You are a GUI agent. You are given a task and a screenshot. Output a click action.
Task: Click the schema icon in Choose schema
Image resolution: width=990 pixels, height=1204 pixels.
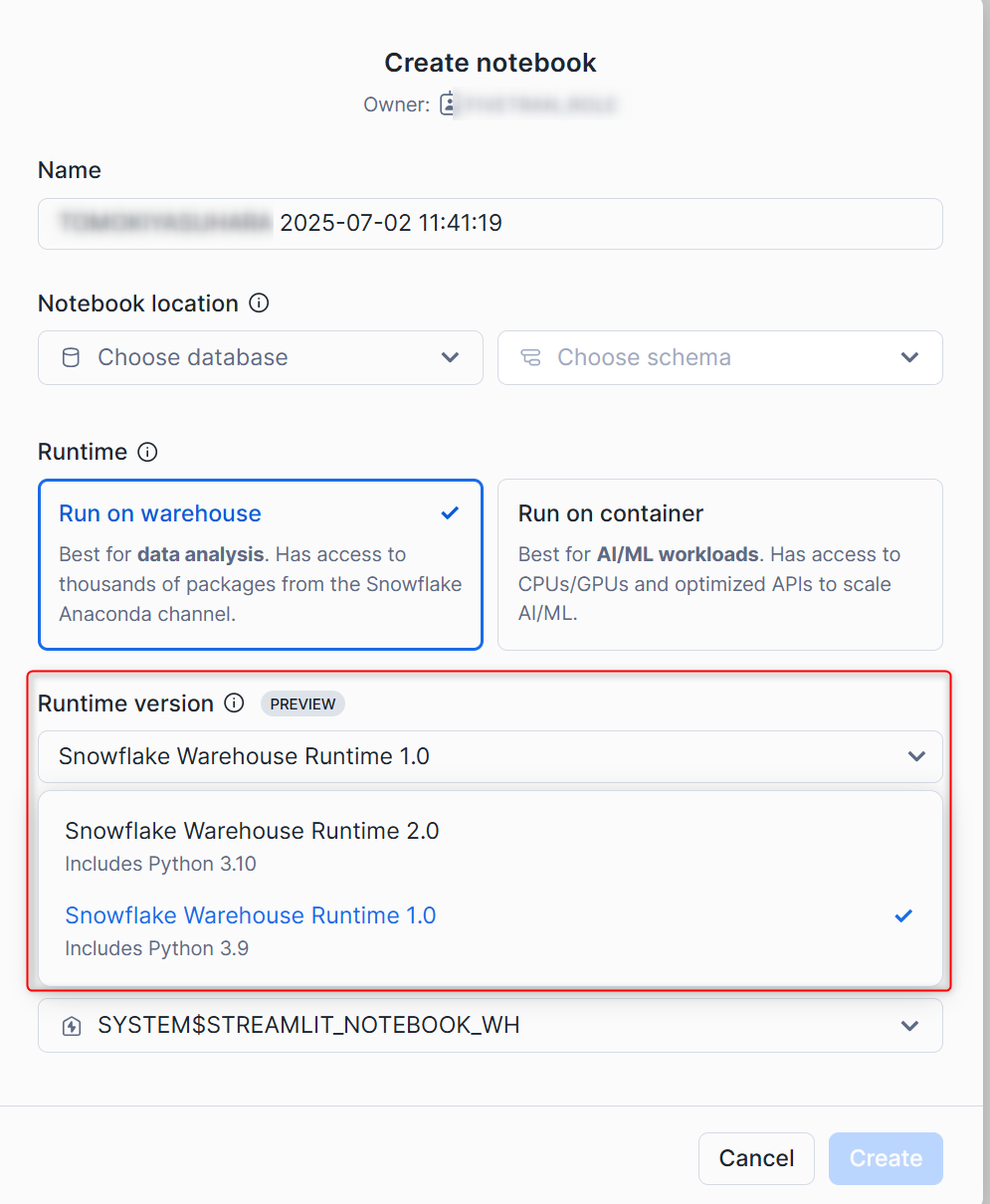(530, 357)
